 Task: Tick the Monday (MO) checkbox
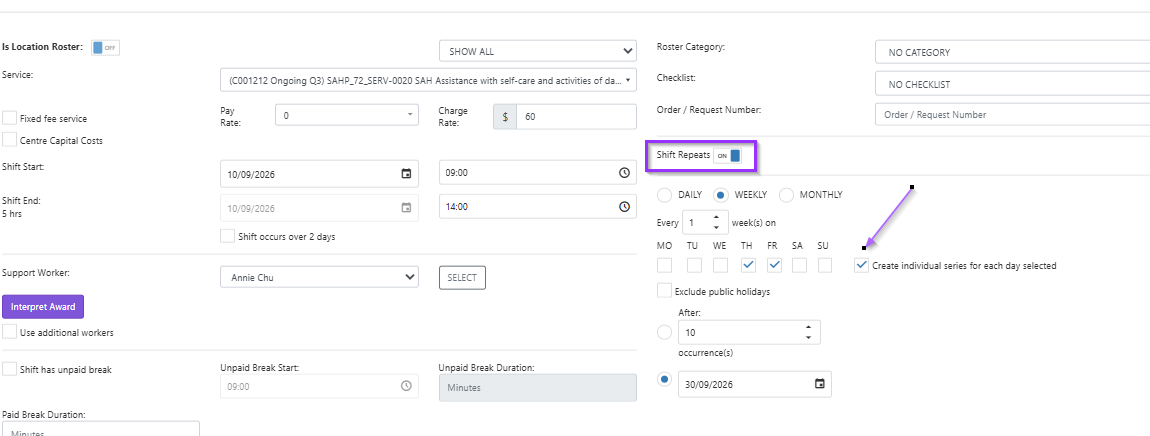coord(664,265)
